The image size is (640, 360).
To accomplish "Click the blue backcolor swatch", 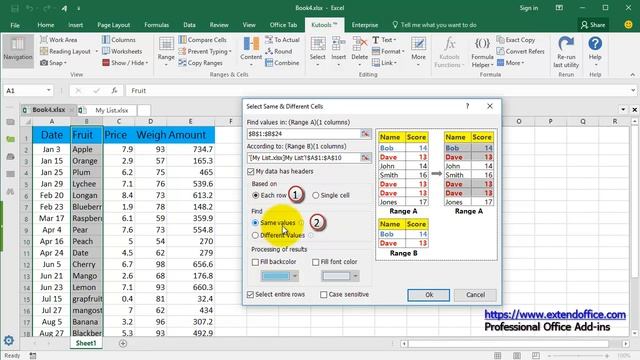I will tap(276, 276).
